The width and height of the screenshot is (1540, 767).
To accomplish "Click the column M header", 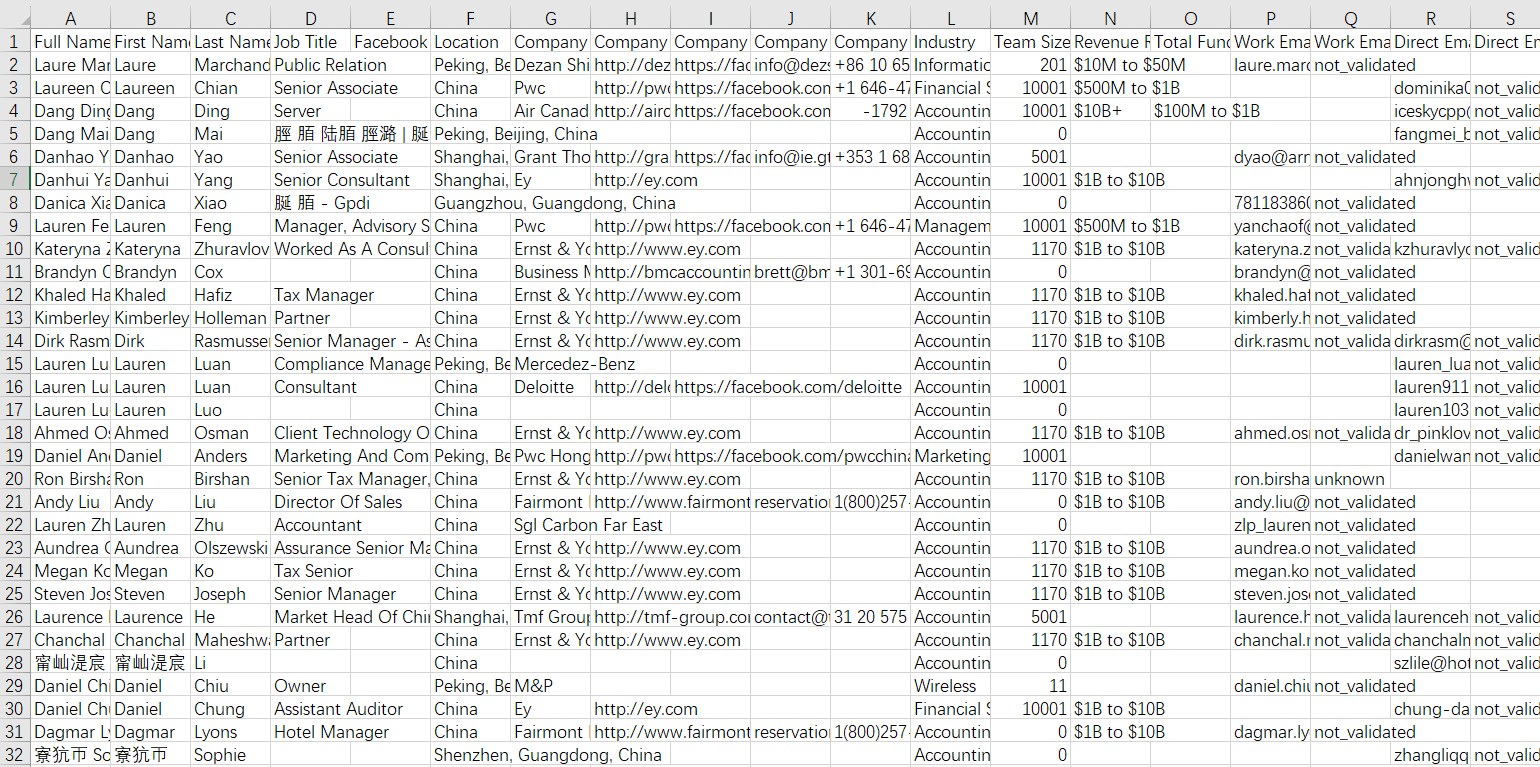I will point(1030,19).
